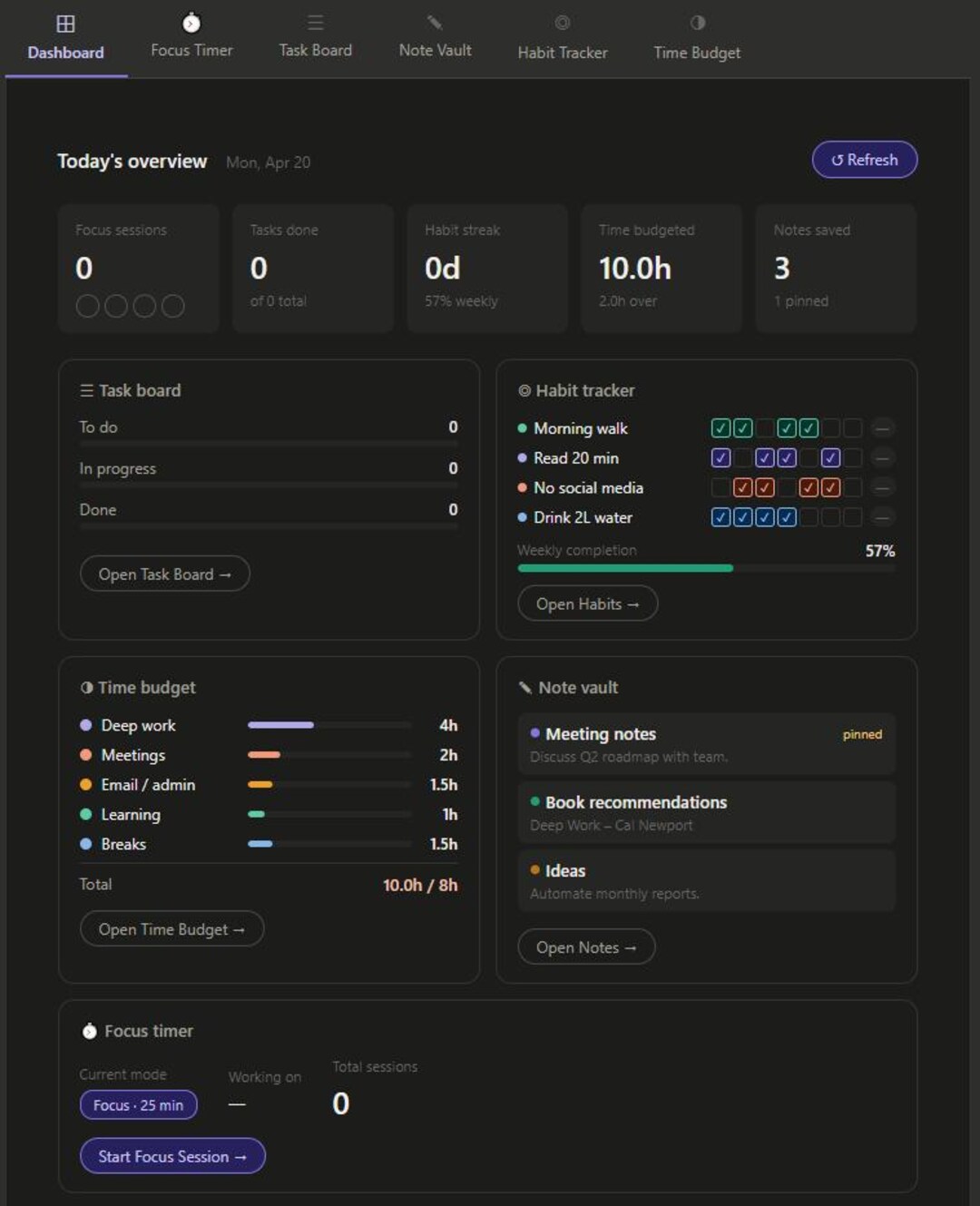Click the stopwatch icon beside the Focus timer heading
Screen dimensions: 980x1206
(90, 1031)
